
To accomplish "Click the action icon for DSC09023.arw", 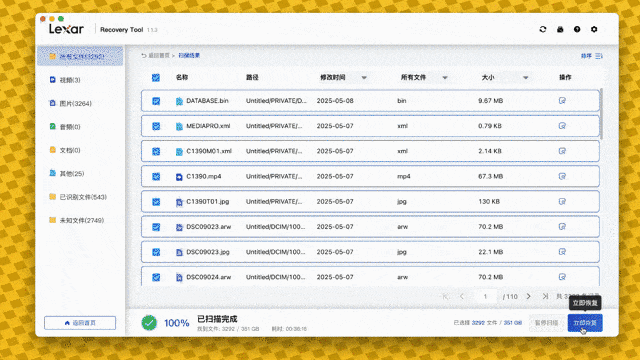I will tap(562, 227).
